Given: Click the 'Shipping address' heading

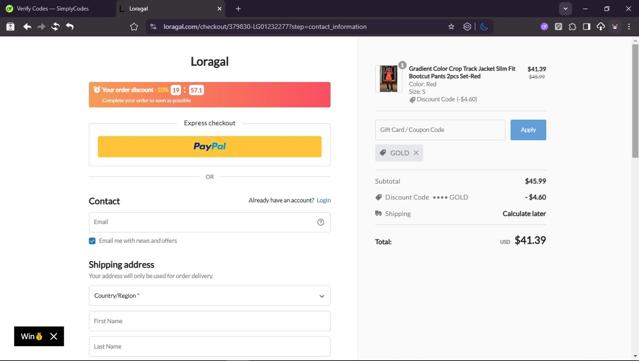Looking at the screenshot, I should coord(121,265).
